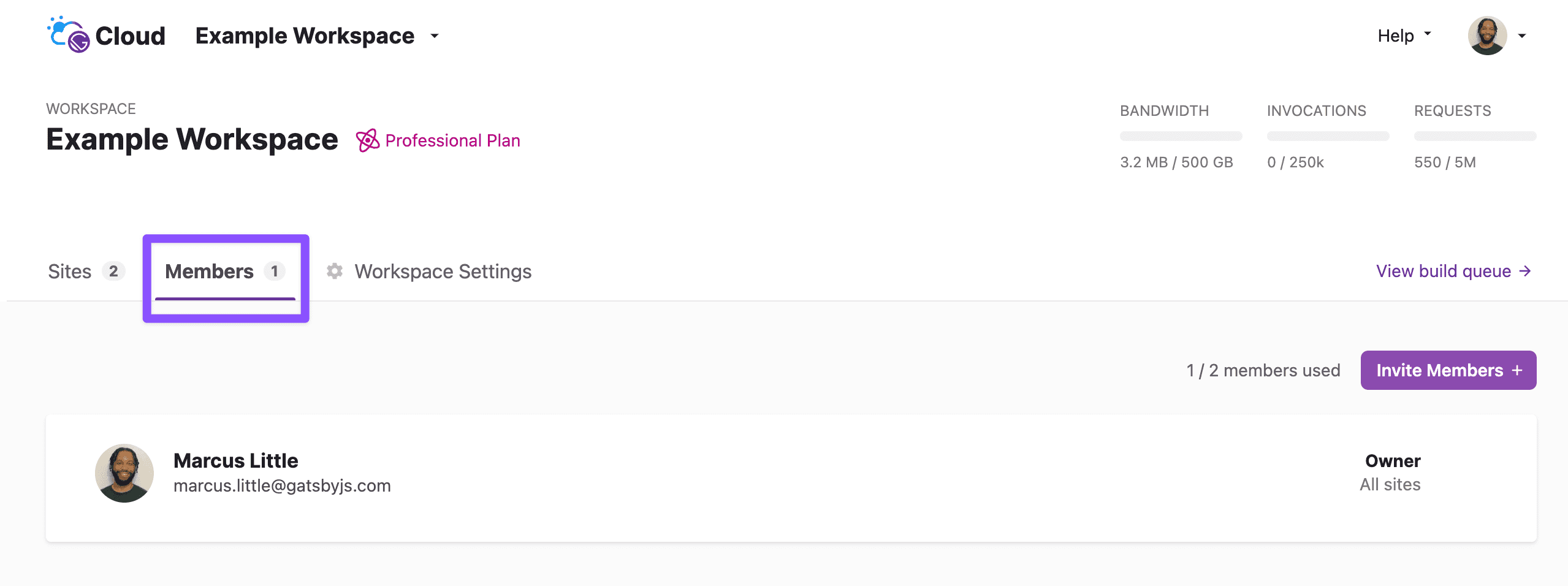
Task: Click the Requests usage progress bar
Action: coord(1475,136)
